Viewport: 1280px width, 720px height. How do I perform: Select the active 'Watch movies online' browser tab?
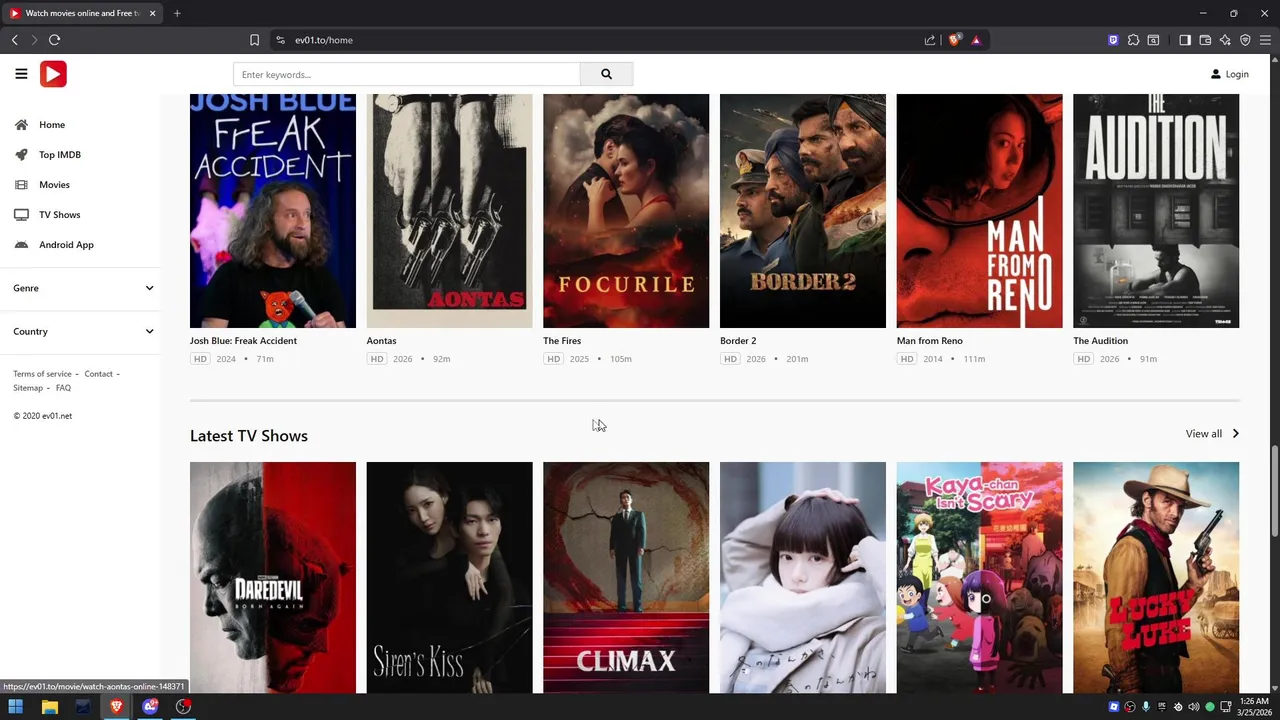pyautogui.click(x=84, y=13)
